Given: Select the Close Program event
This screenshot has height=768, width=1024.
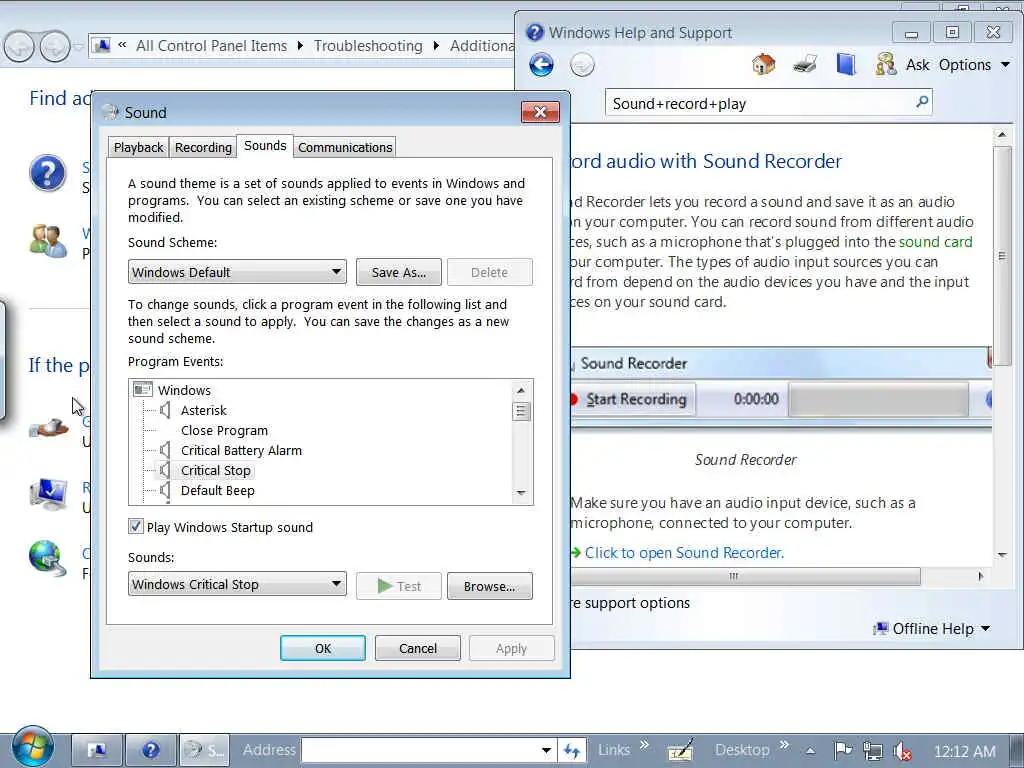Looking at the screenshot, I should pyautogui.click(x=224, y=430).
